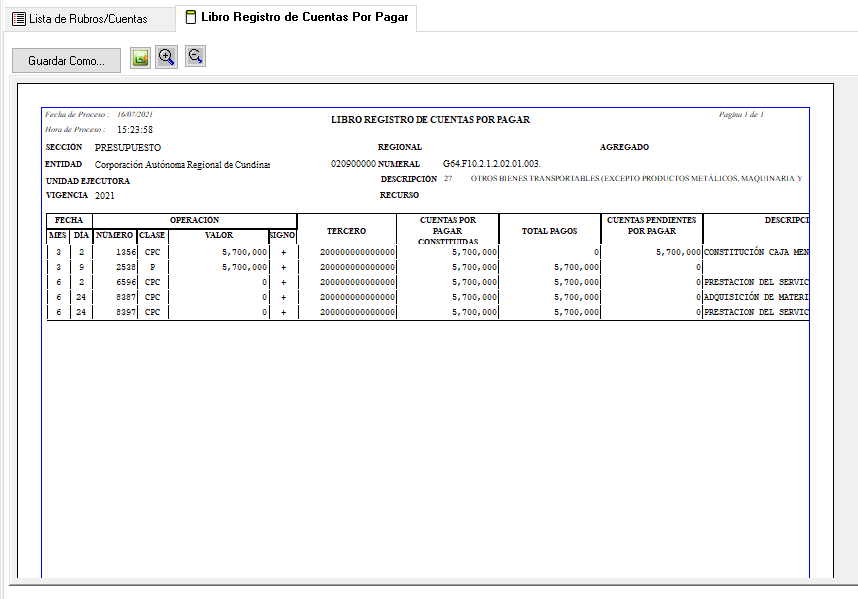
Task: Click the TERCERO column header
Action: 346,231
